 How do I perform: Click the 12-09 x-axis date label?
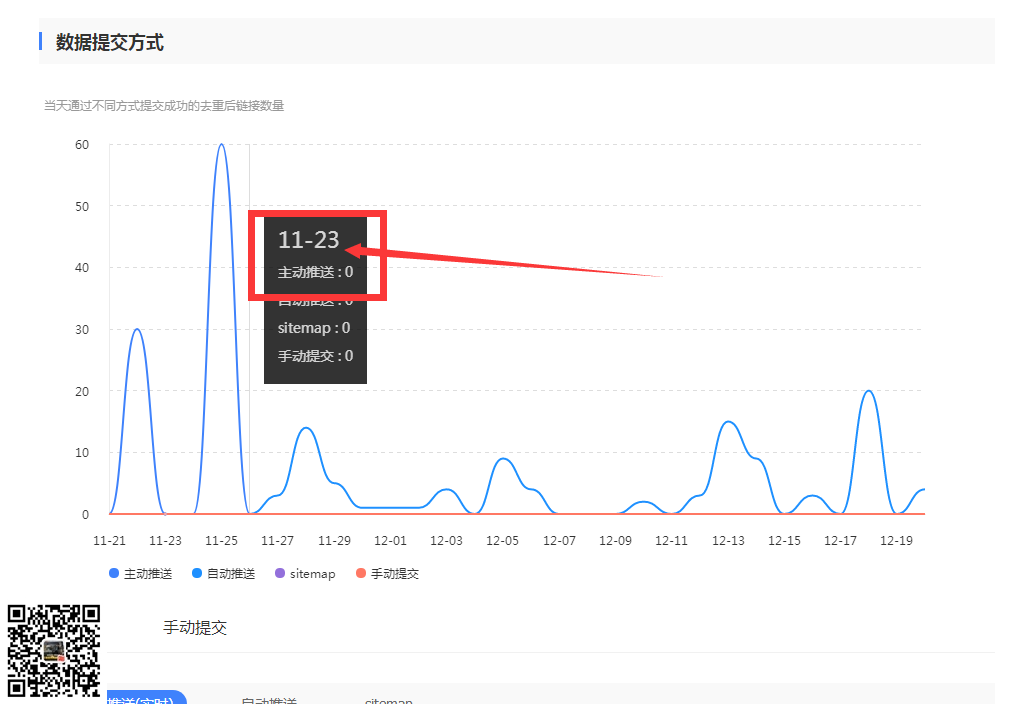(x=615, y=541)
